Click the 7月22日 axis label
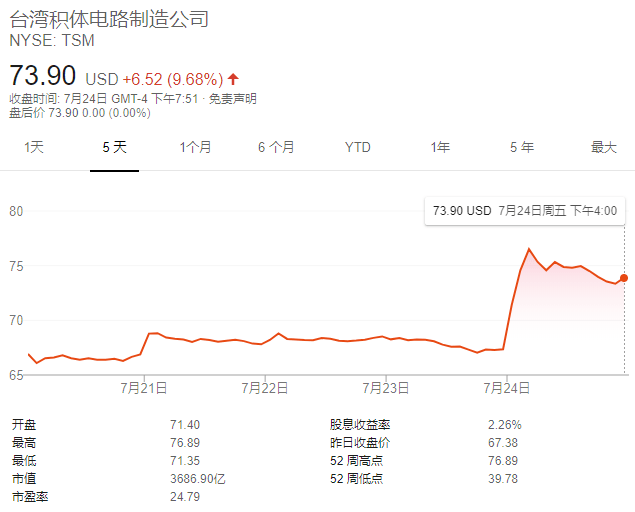This screenshot has height=512, width=635. coord(265,388)
